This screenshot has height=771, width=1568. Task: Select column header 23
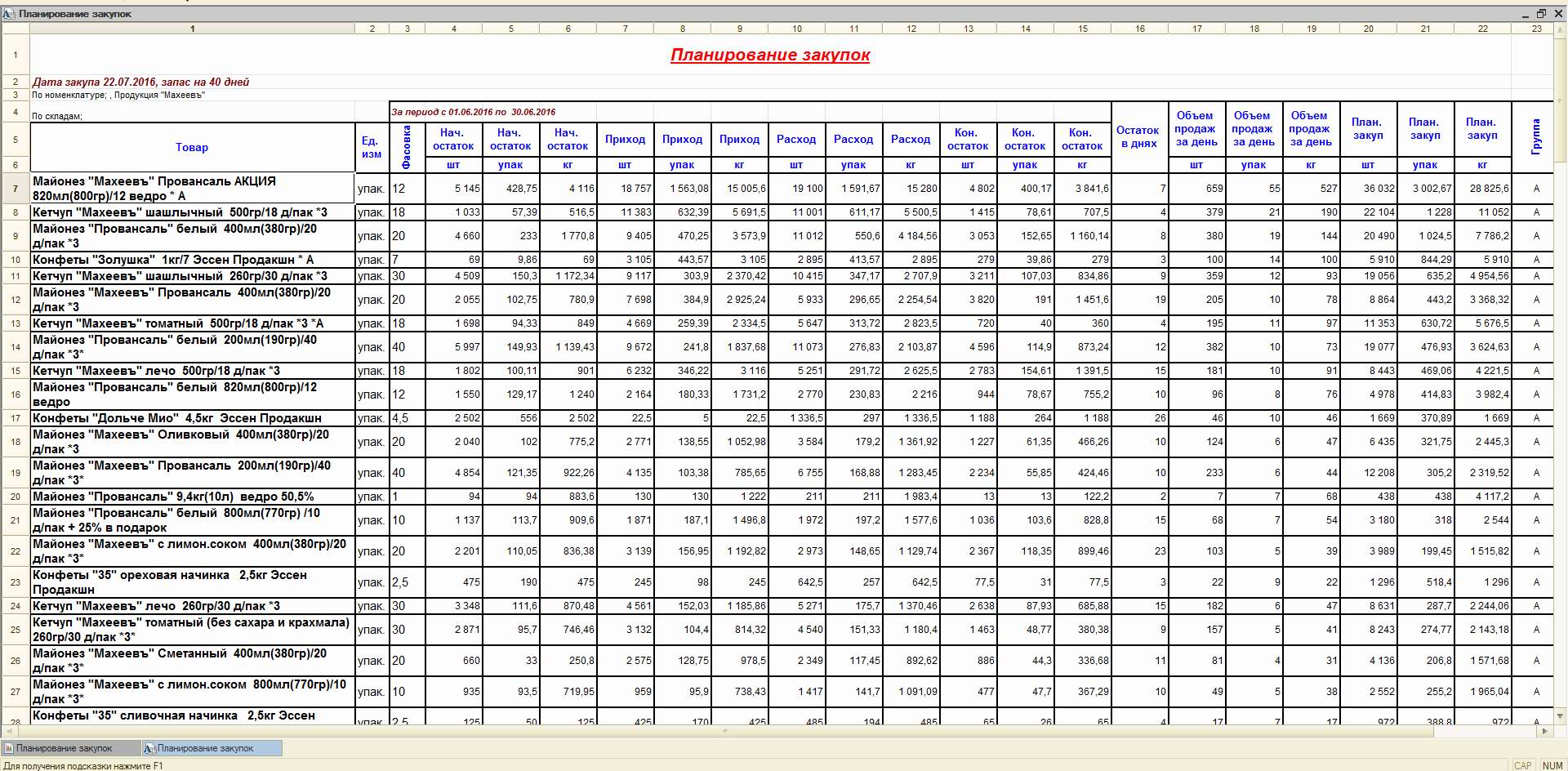[x=1537, y=29]
